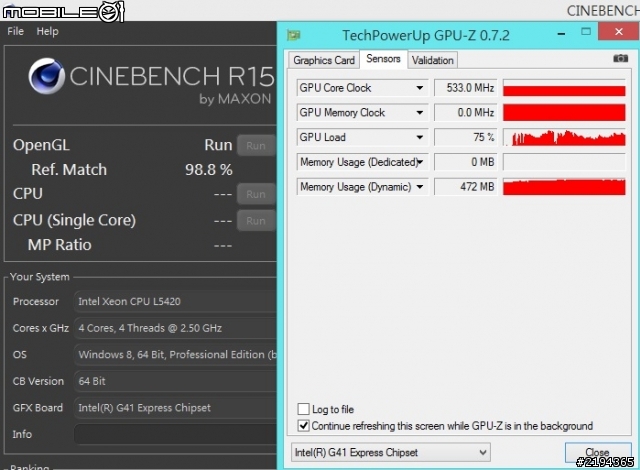Click the TechPowerUp GPU-Z 0.7.2 title bar
The image size is (640, 470).
click(x=426, y=35)
